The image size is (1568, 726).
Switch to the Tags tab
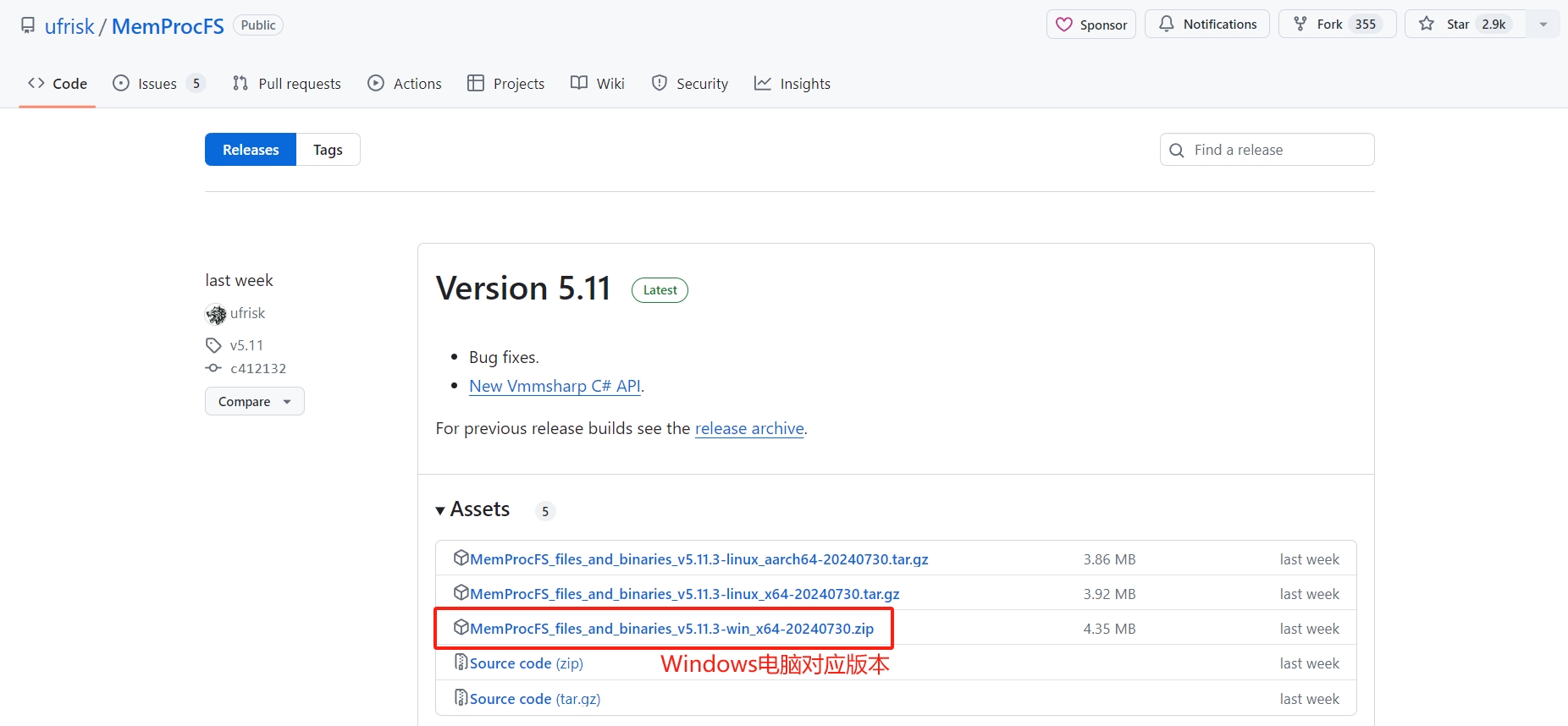point(328,150)
